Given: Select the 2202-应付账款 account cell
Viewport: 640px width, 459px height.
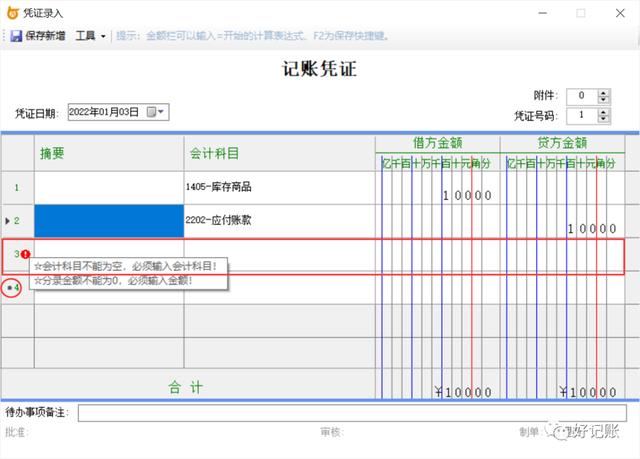Looking at the screenshot, I should pos(280,221).
